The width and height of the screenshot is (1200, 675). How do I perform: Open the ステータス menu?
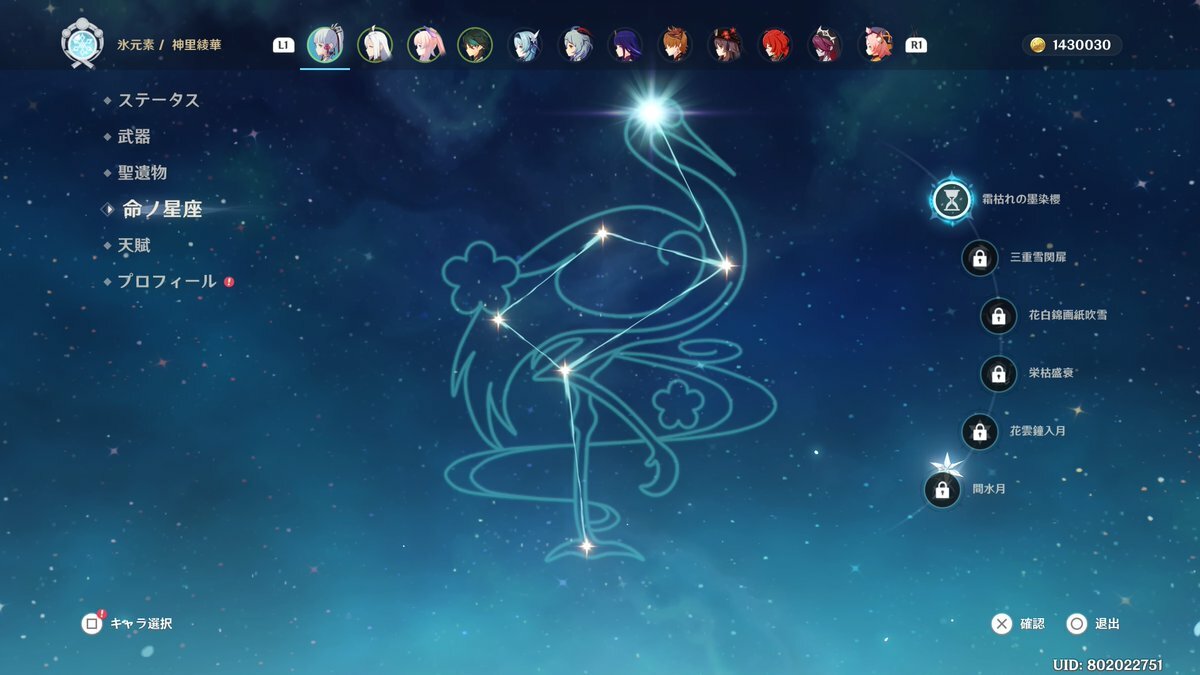pyautogui.click(x=159, y=100)
